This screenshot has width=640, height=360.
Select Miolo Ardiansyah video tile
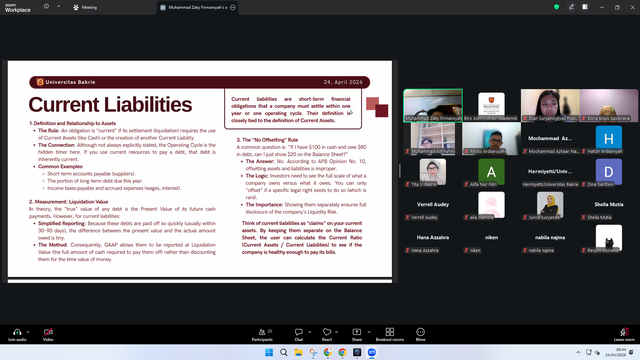[x=491, y=139]
